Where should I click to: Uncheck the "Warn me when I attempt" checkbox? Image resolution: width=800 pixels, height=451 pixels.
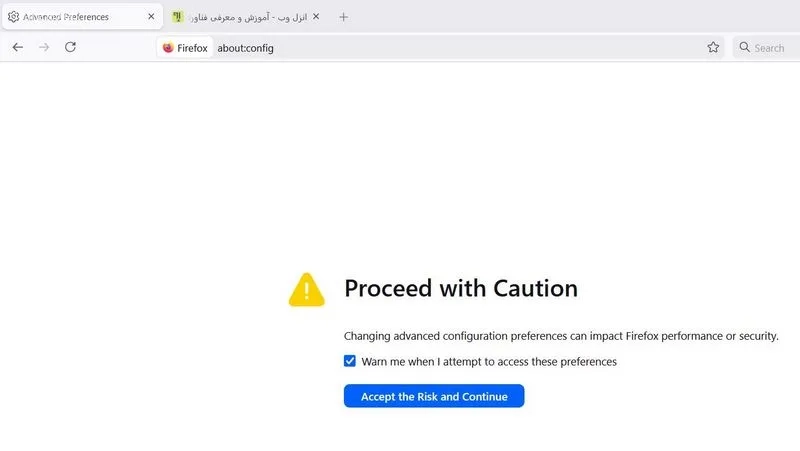pos(349,361)
